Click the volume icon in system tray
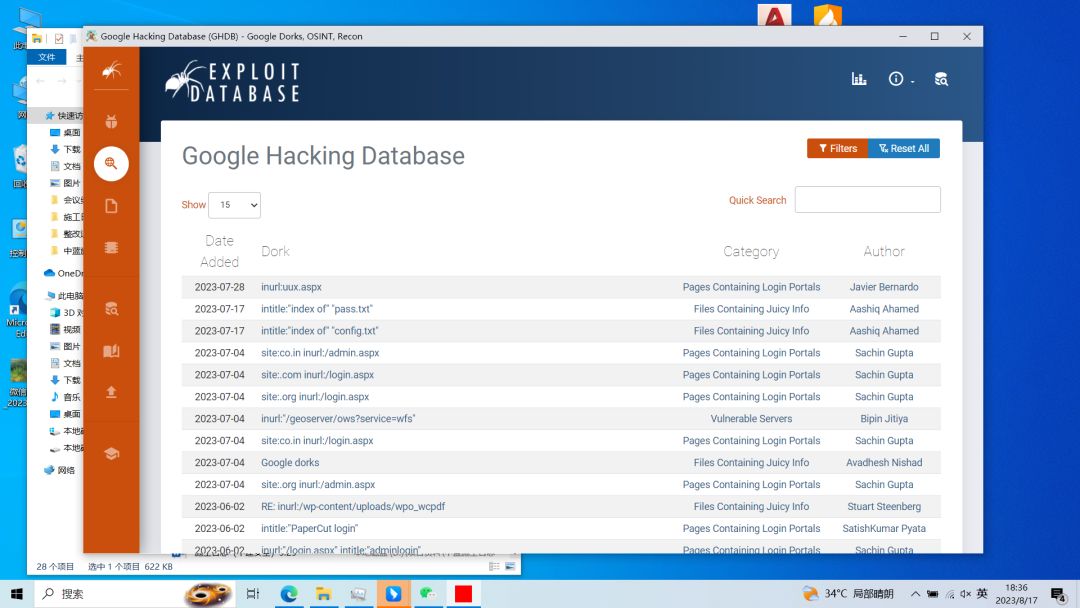Screen dimensions: 1080x608 tap(966, 594)
